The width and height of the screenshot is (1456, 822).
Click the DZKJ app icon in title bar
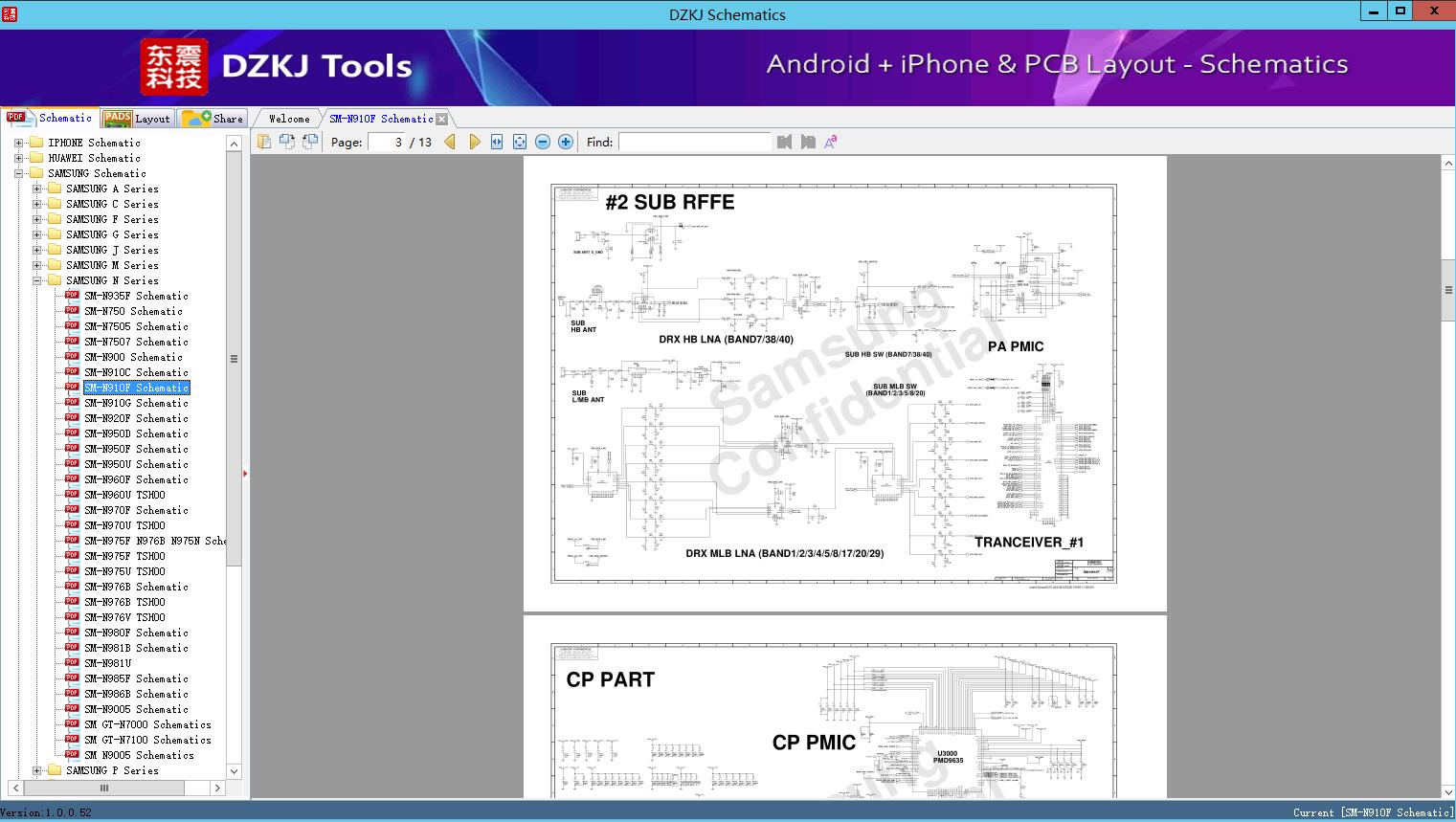pos(10,13)
